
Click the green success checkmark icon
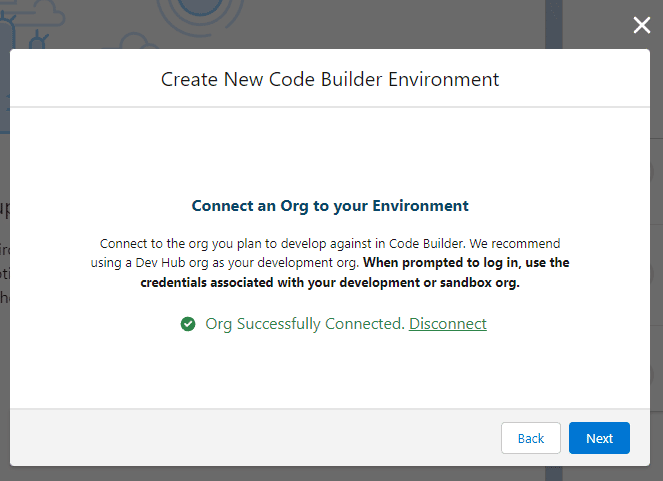[x=188, y=324]
